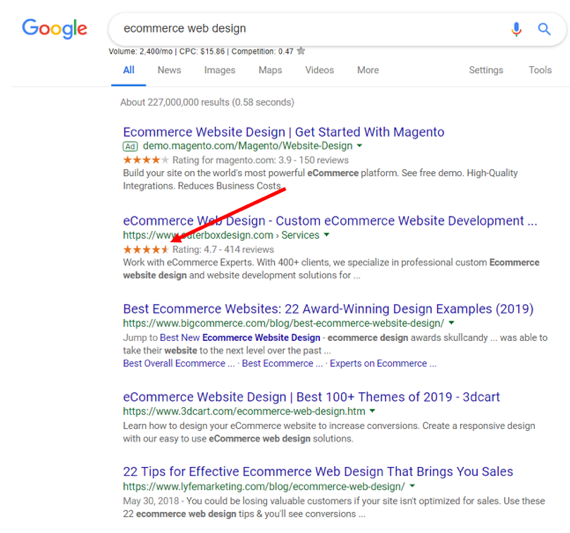Click the outerboxdesign.com › Services URL

tap(221, 235)
